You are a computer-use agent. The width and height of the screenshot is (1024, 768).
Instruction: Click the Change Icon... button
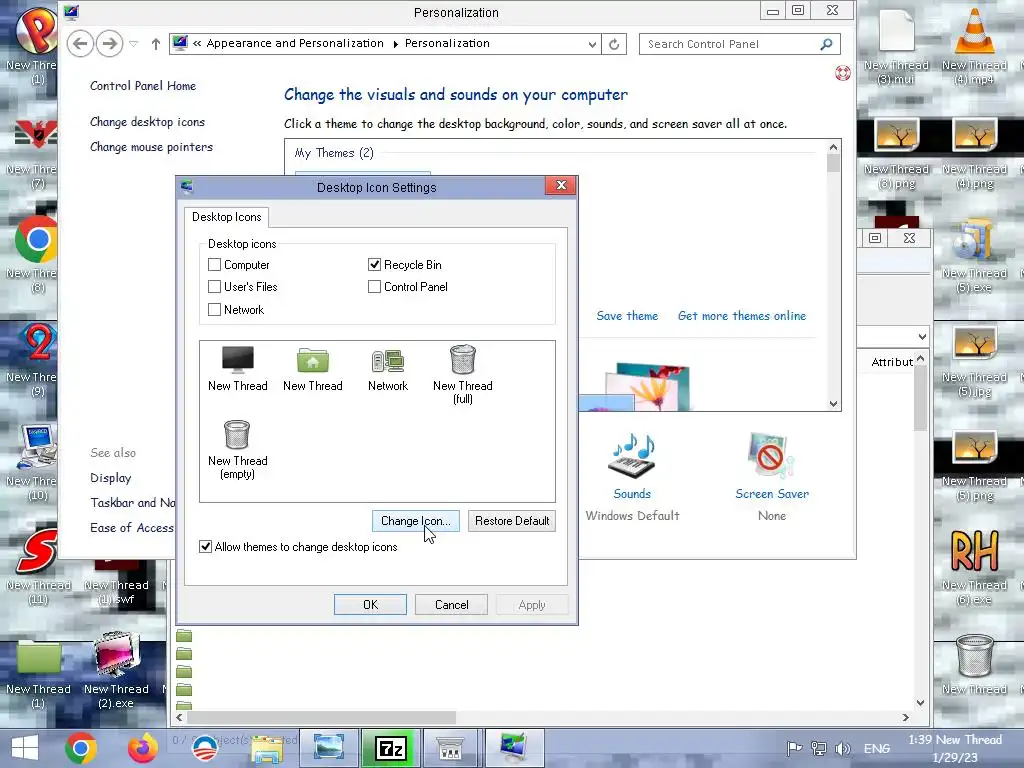coord(415,520)
